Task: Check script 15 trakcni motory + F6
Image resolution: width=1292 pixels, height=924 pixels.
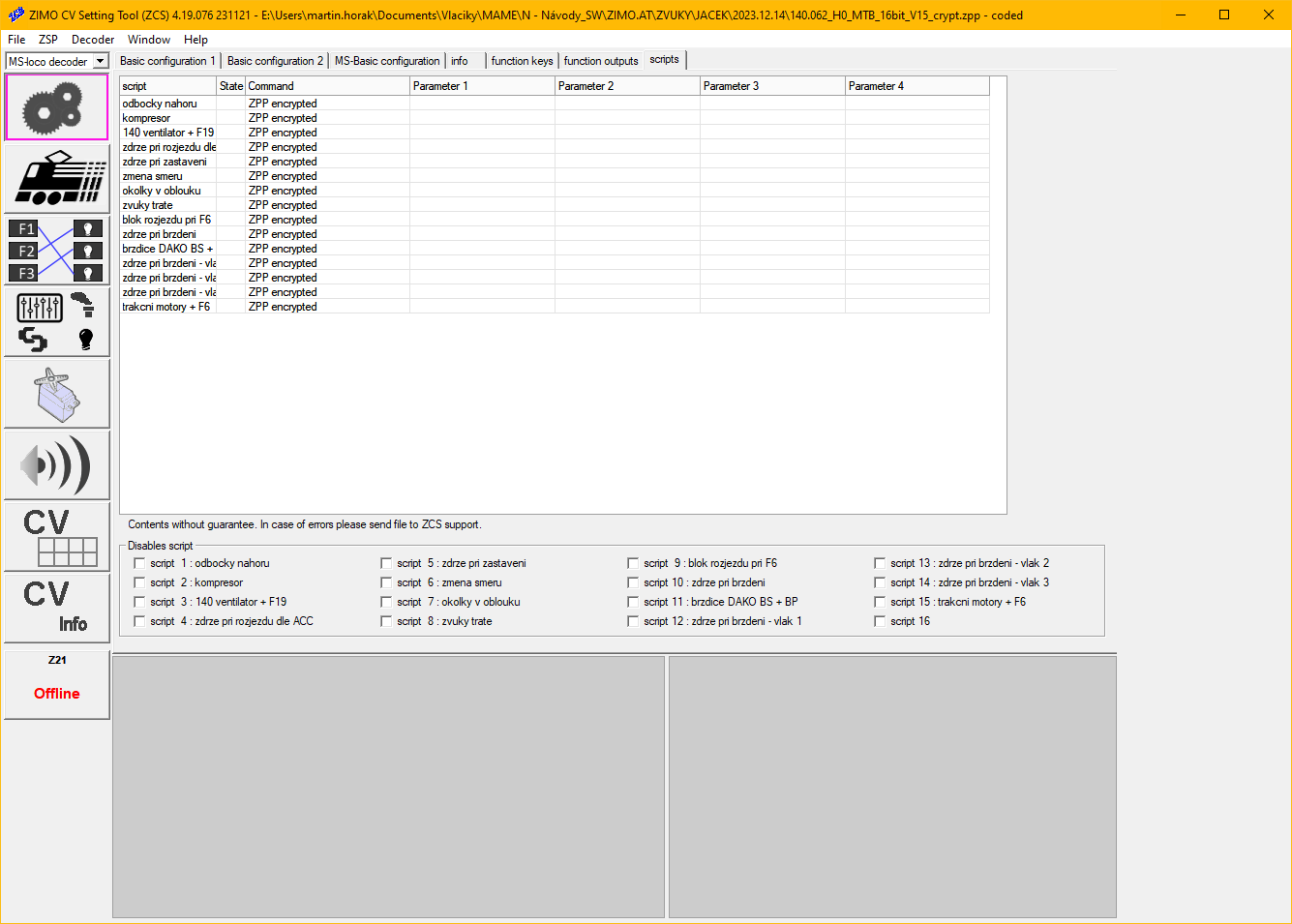Action: tap(880, 602)
